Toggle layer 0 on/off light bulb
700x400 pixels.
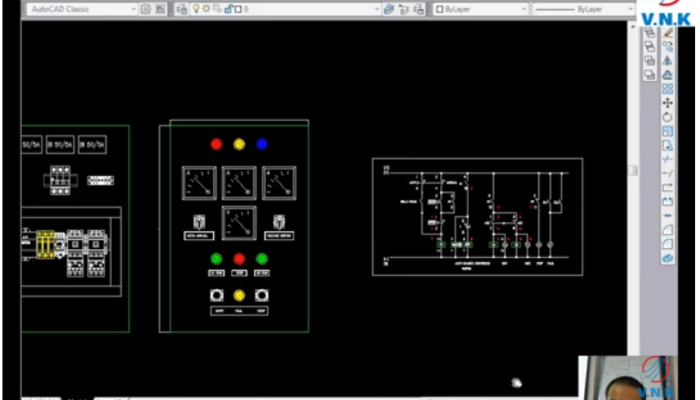pos(196,9)
